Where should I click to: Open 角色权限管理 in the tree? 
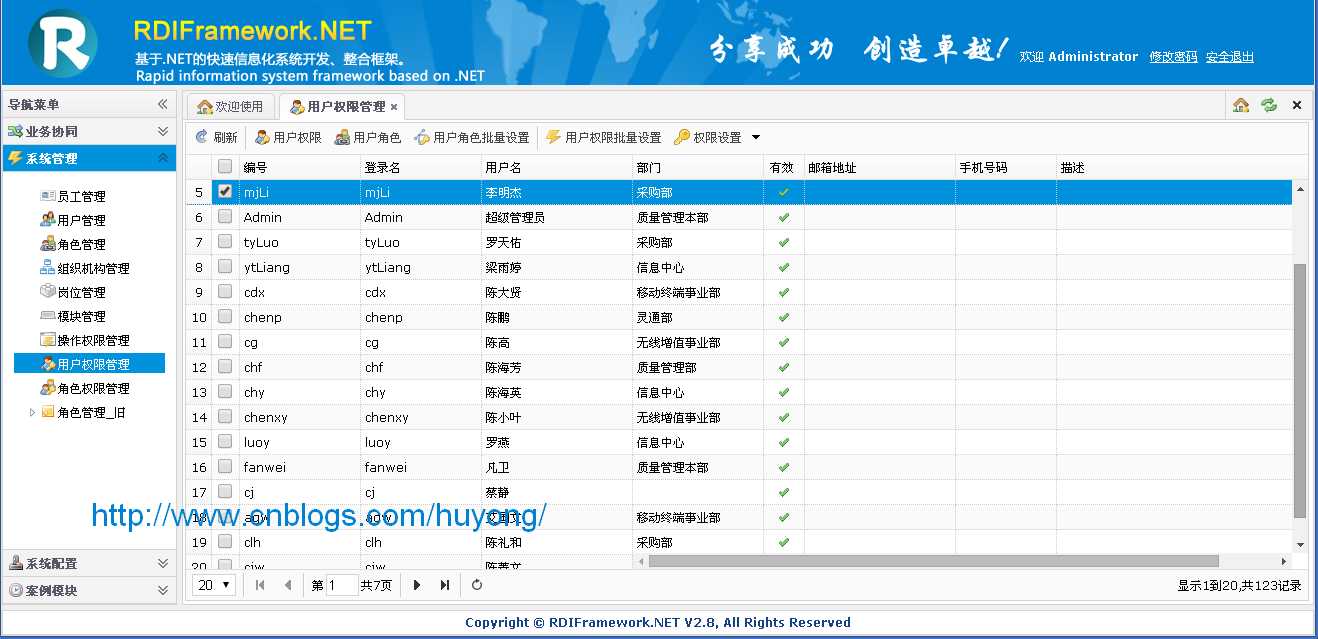point(93,388)
